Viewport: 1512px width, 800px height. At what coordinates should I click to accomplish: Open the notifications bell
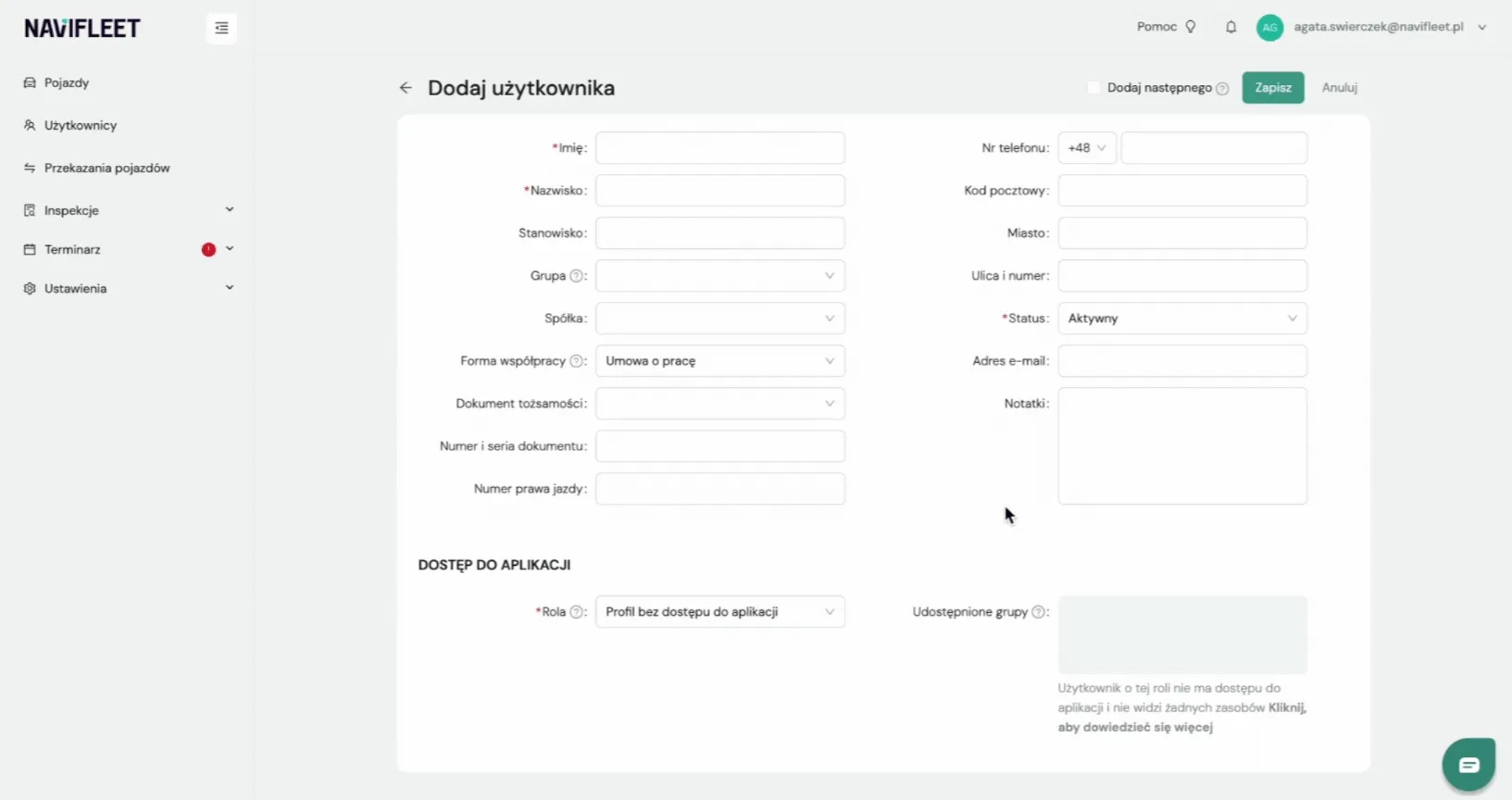click(x=1231, y=27)
